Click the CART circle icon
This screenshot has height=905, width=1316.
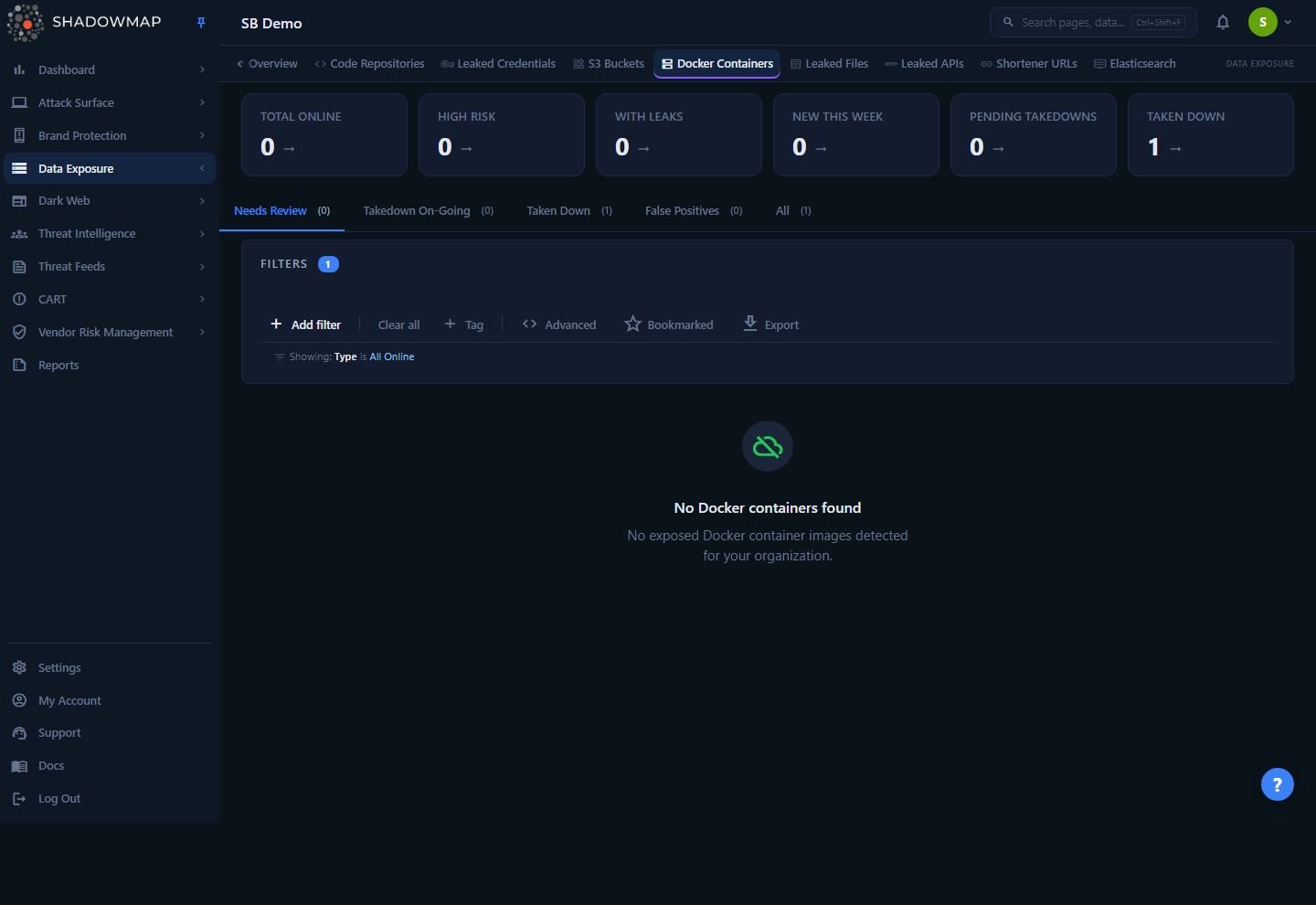(19, 299)
